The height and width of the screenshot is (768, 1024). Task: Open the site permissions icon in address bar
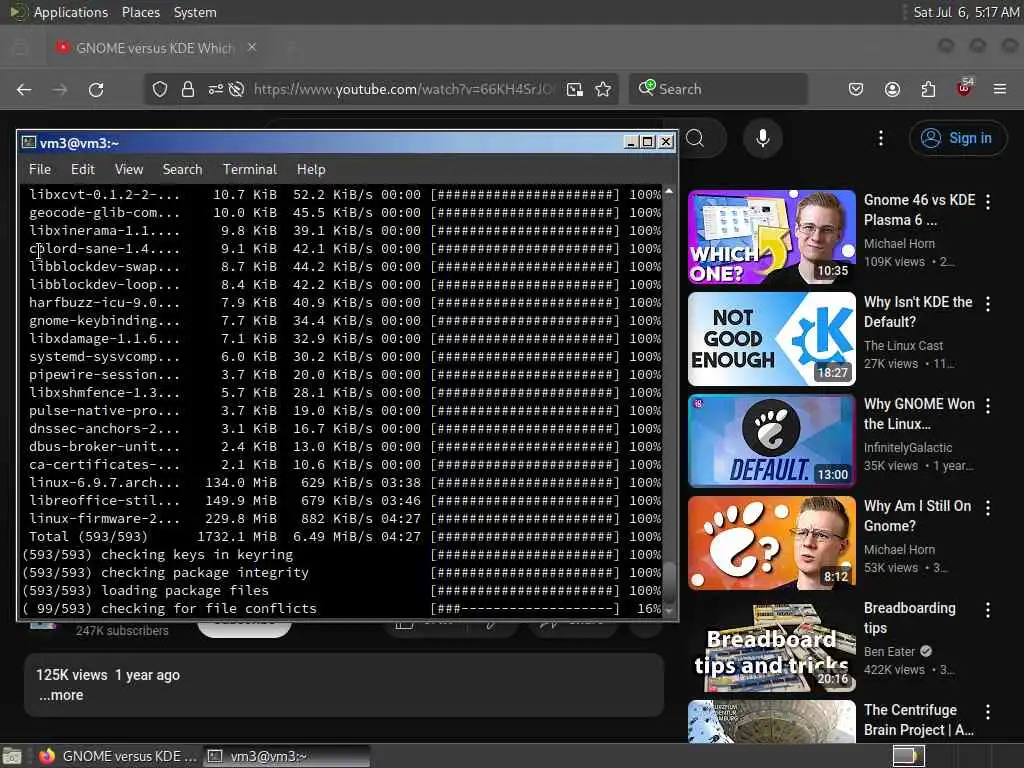[216, 89]
